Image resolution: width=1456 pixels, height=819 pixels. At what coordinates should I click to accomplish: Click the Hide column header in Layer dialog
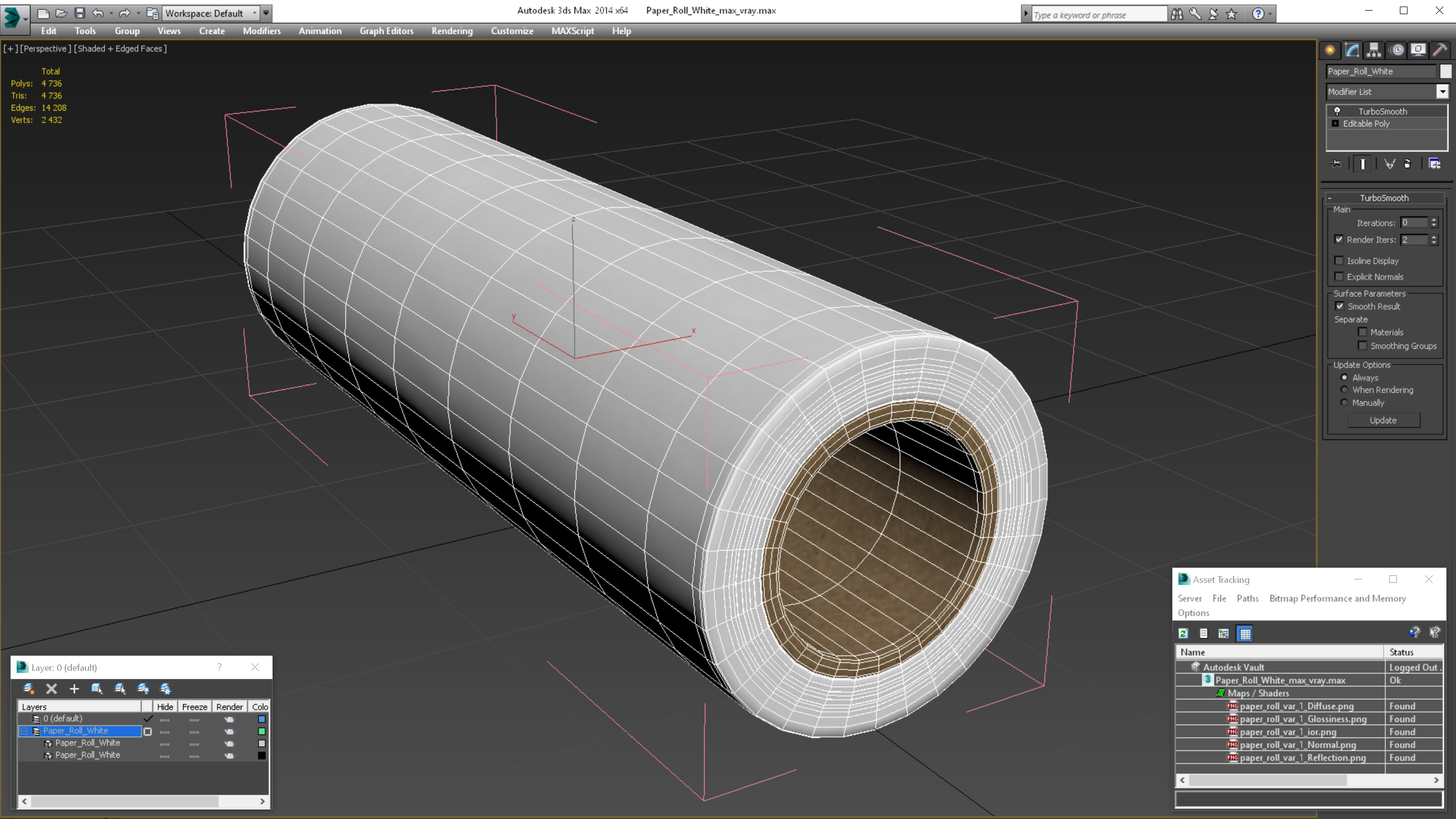pos(165,707)
